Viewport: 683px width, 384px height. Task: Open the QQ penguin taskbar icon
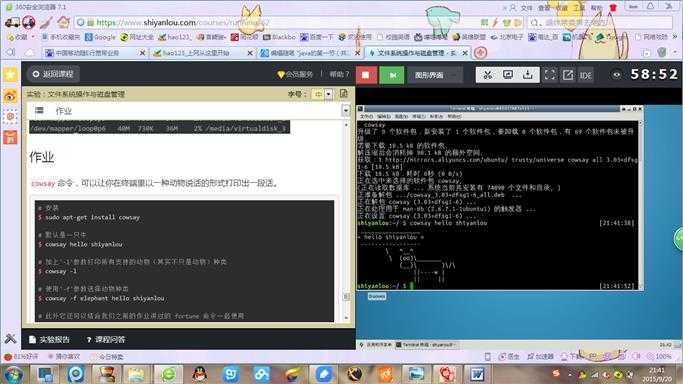pos(199,374)
